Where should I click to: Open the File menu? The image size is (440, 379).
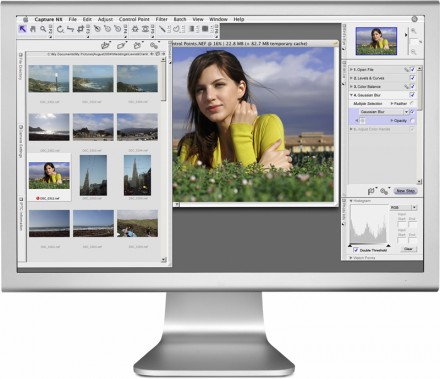click(x=73, y=19)
